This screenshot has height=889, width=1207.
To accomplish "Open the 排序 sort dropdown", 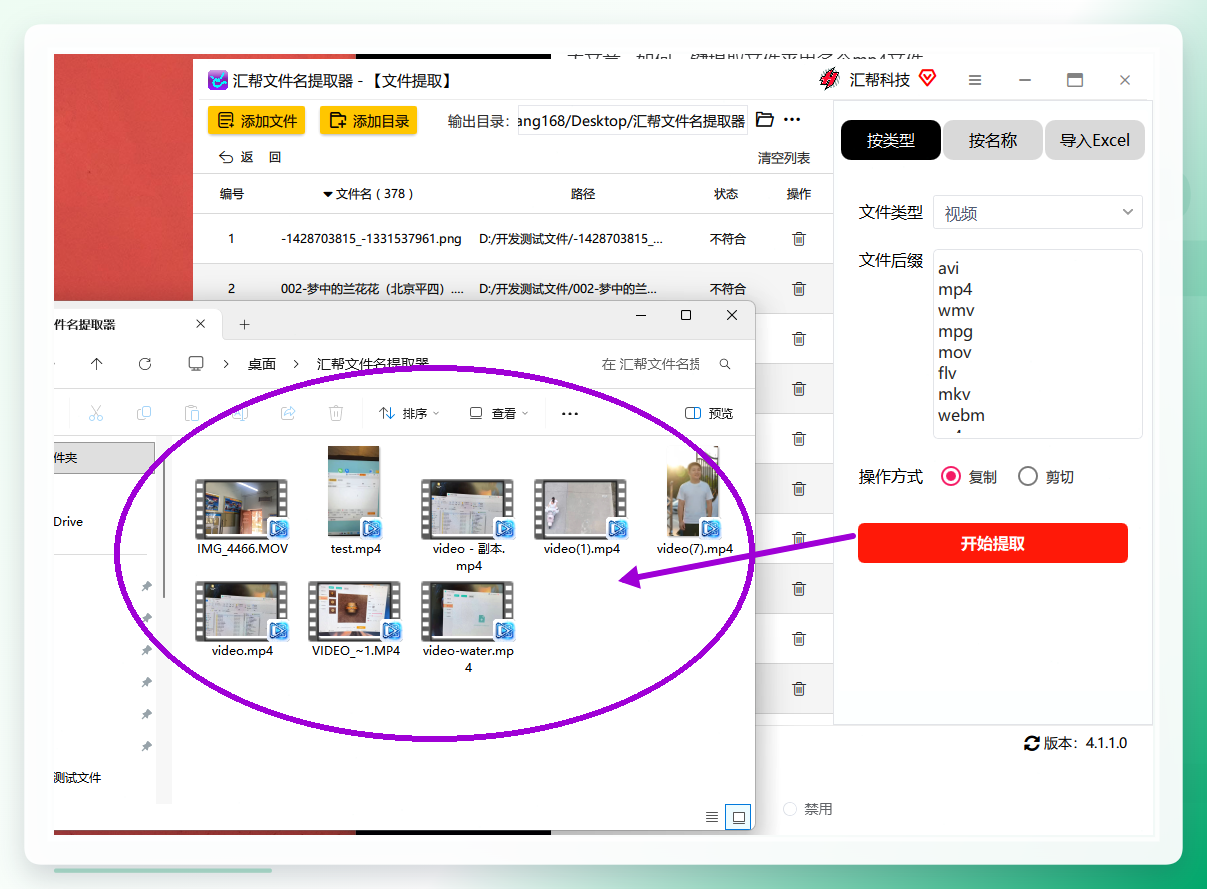I will point(409,413).
